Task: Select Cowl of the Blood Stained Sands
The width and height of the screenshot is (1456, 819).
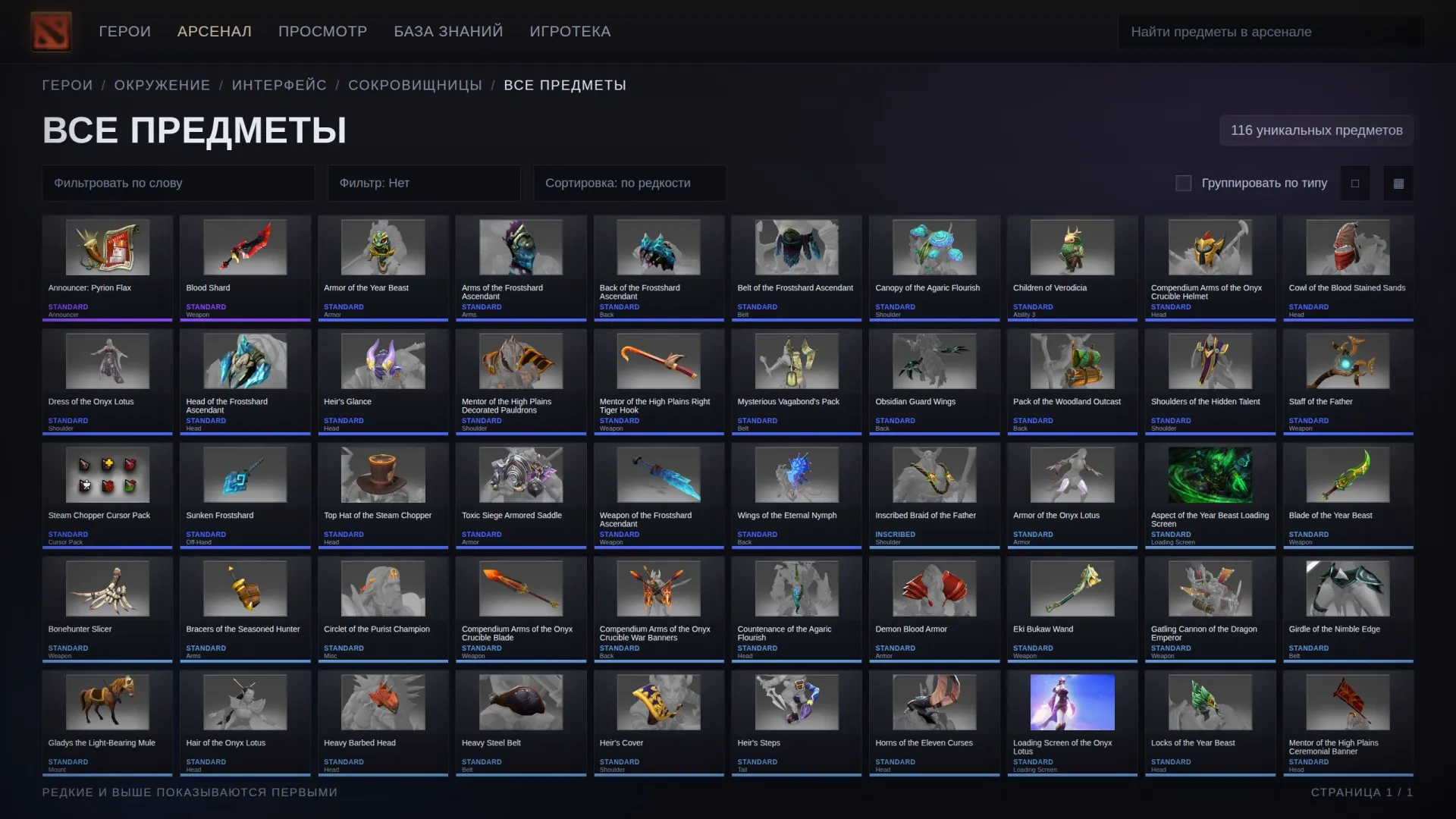Action: pos(1348,268)
